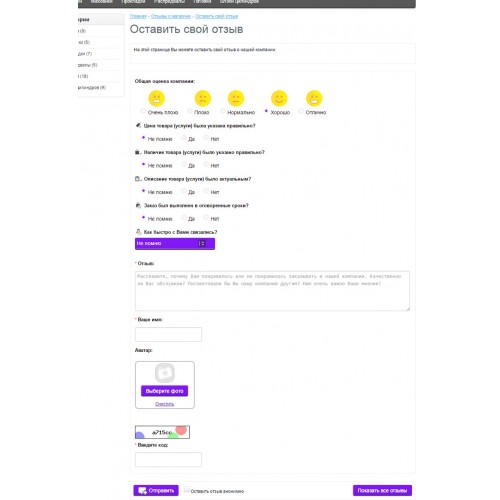Click the avatar placeholder photo icon
500x500 pixels.
[165, 373]
